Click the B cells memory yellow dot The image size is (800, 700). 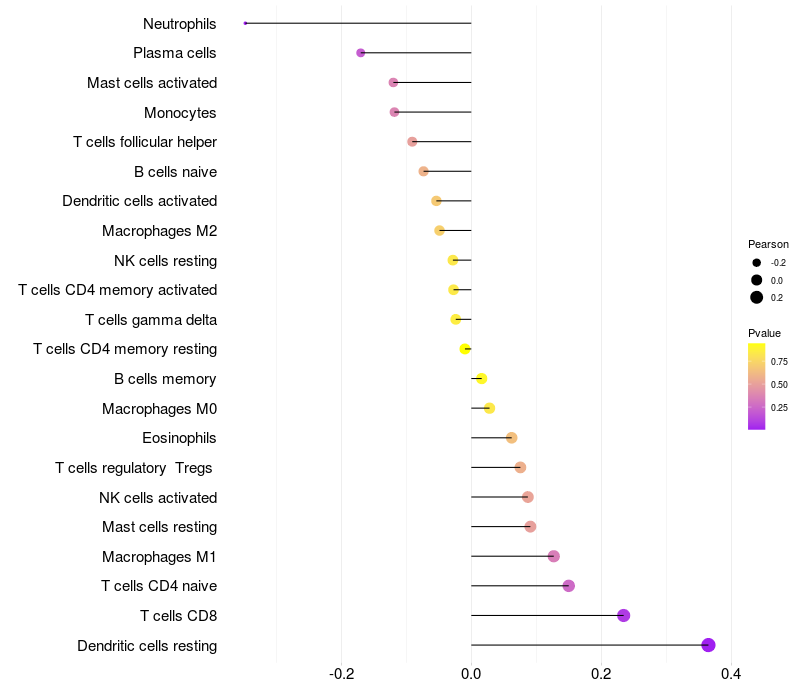[x=482, y=379]
